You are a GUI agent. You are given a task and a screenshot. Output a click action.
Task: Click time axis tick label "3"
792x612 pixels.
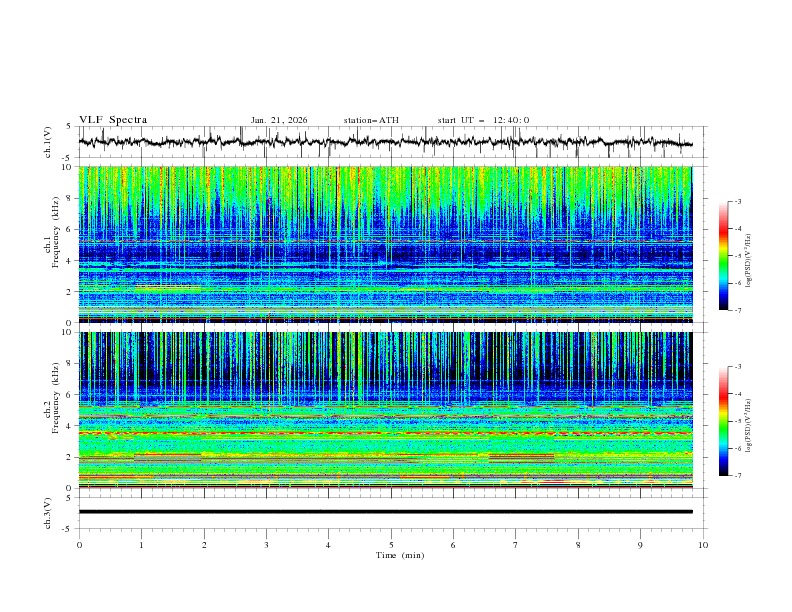(266, 545)
